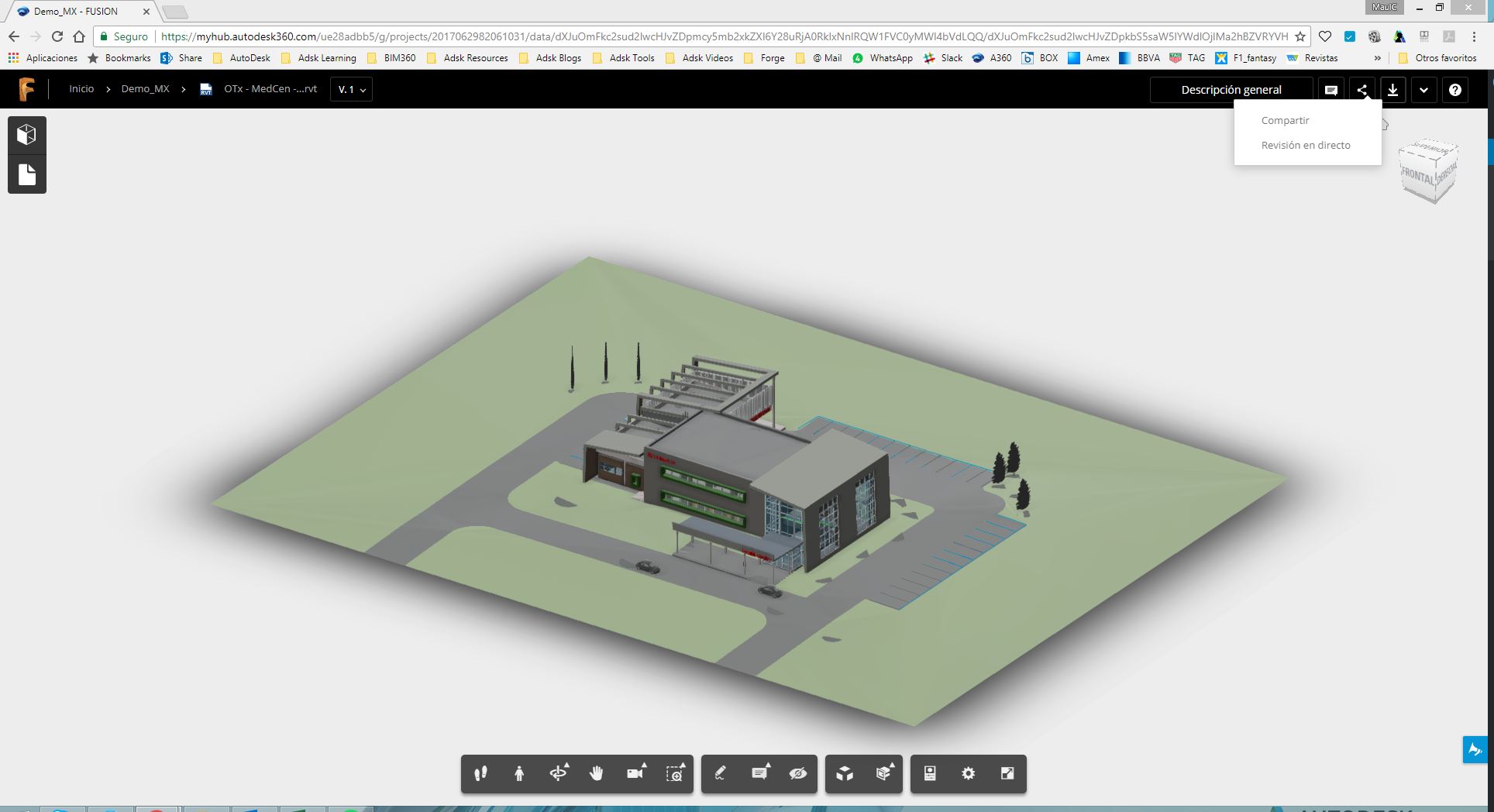Open the explode model tool
The image size is (1494, 812).
coord(845,774)
